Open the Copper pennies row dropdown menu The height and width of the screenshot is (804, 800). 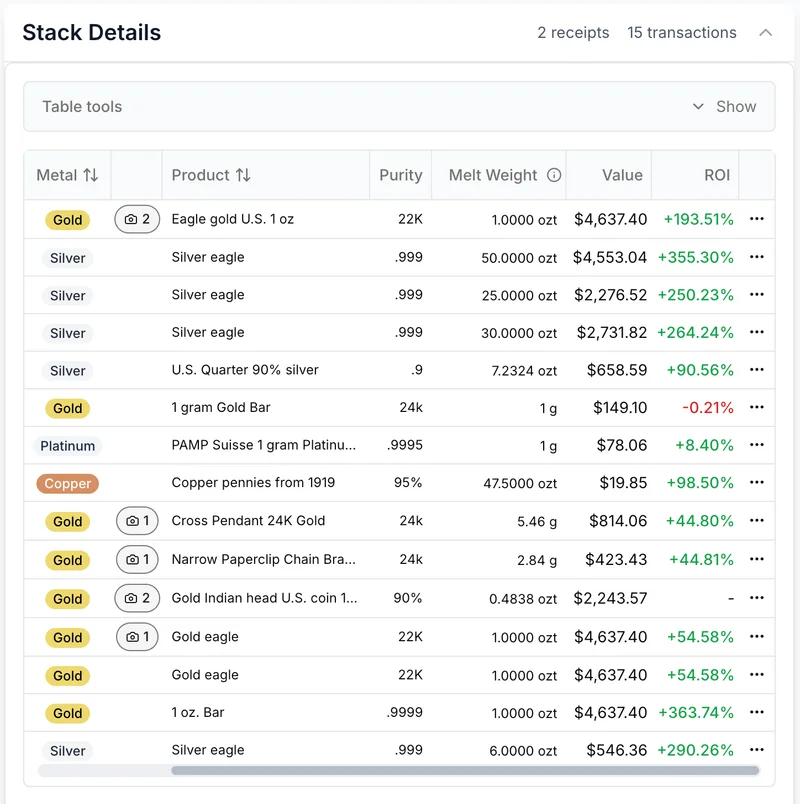[758, 483]
